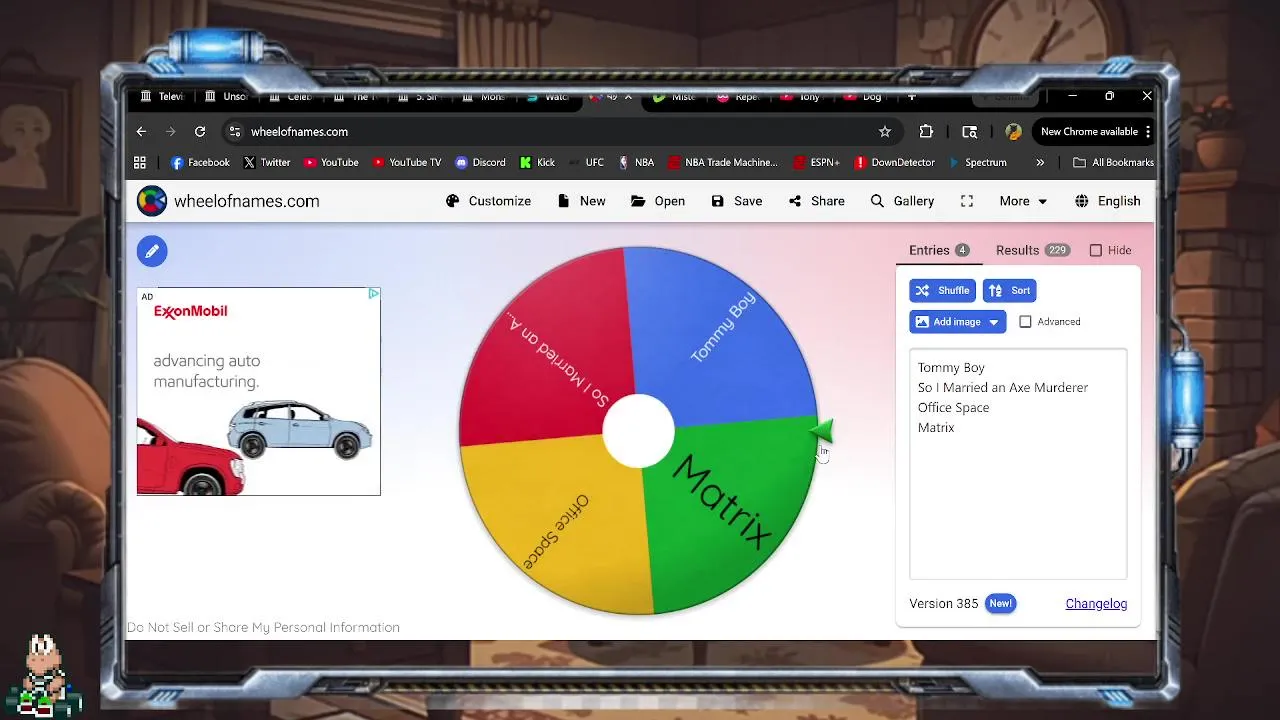The height and width of the screenshot is (720, 1280).
Task: Click the New! version badge
Action: [1001, 604]
